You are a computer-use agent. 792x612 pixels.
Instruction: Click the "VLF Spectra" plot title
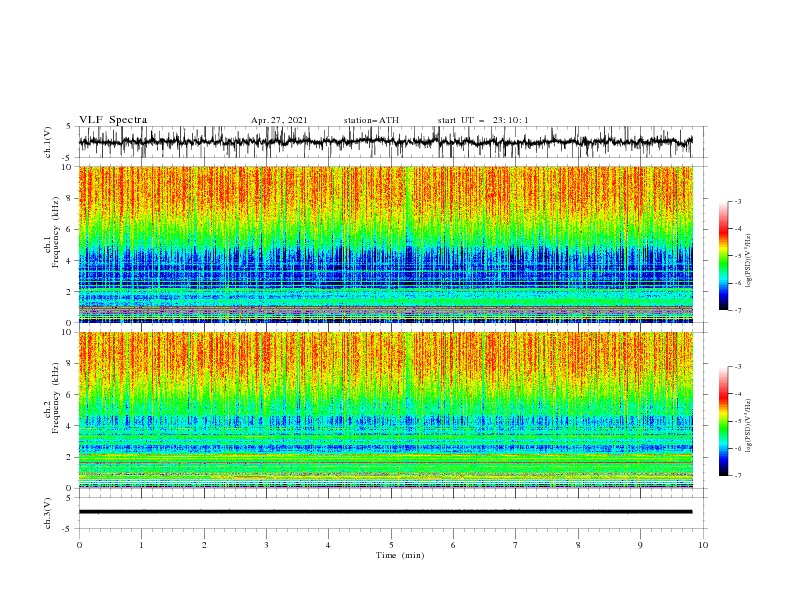(x=113, y=120)
